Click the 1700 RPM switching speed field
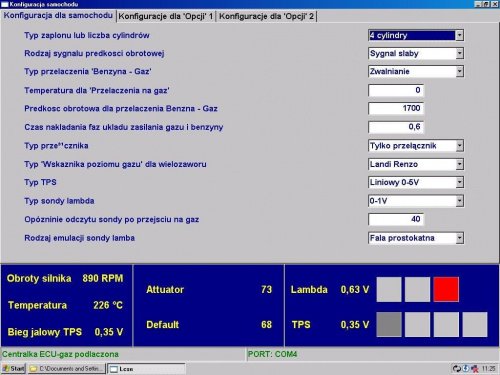Screen dimensions: 500x375 click(396, 108)
